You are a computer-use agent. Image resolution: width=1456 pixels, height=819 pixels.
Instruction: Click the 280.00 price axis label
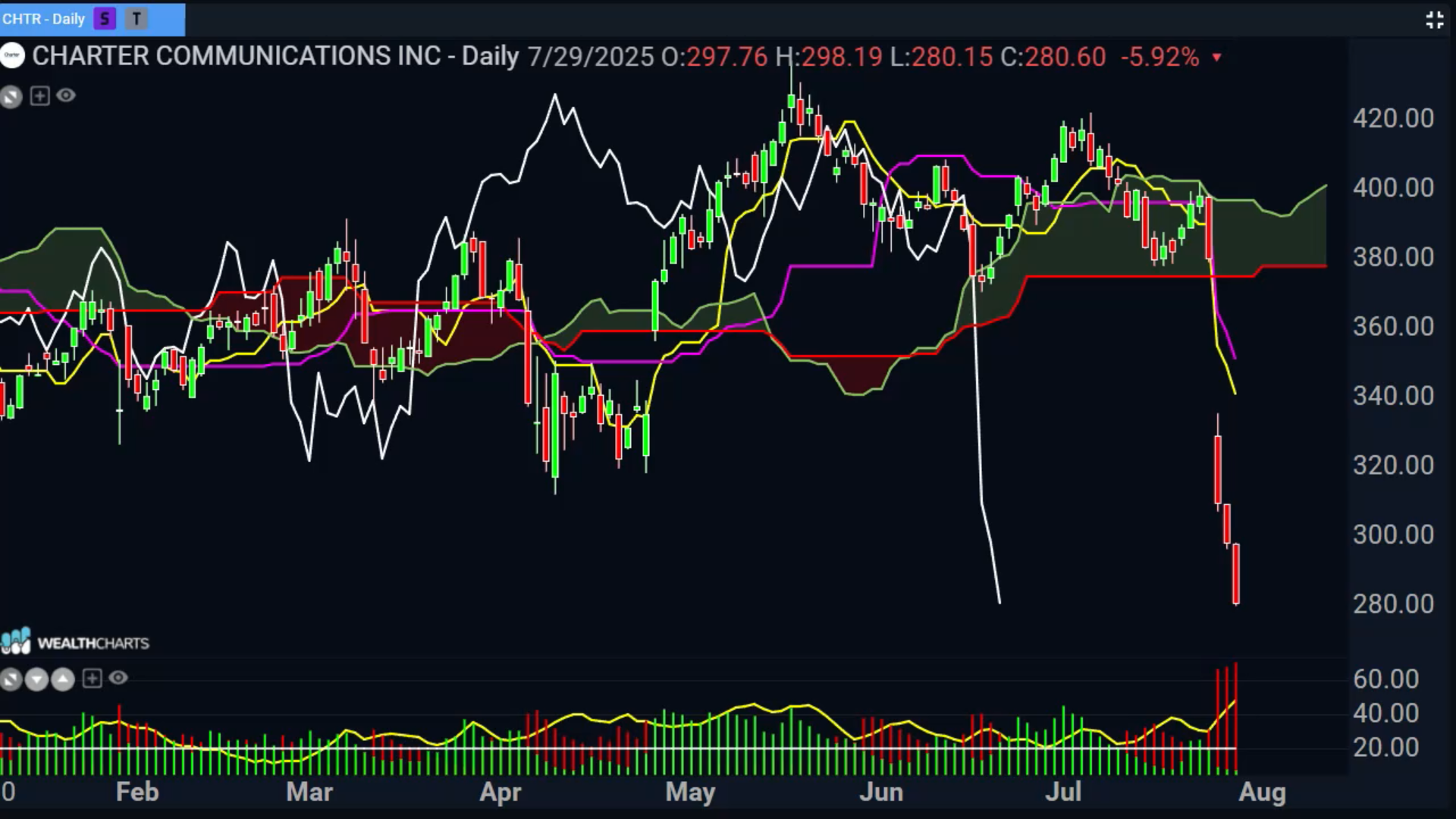point(1394,604)
